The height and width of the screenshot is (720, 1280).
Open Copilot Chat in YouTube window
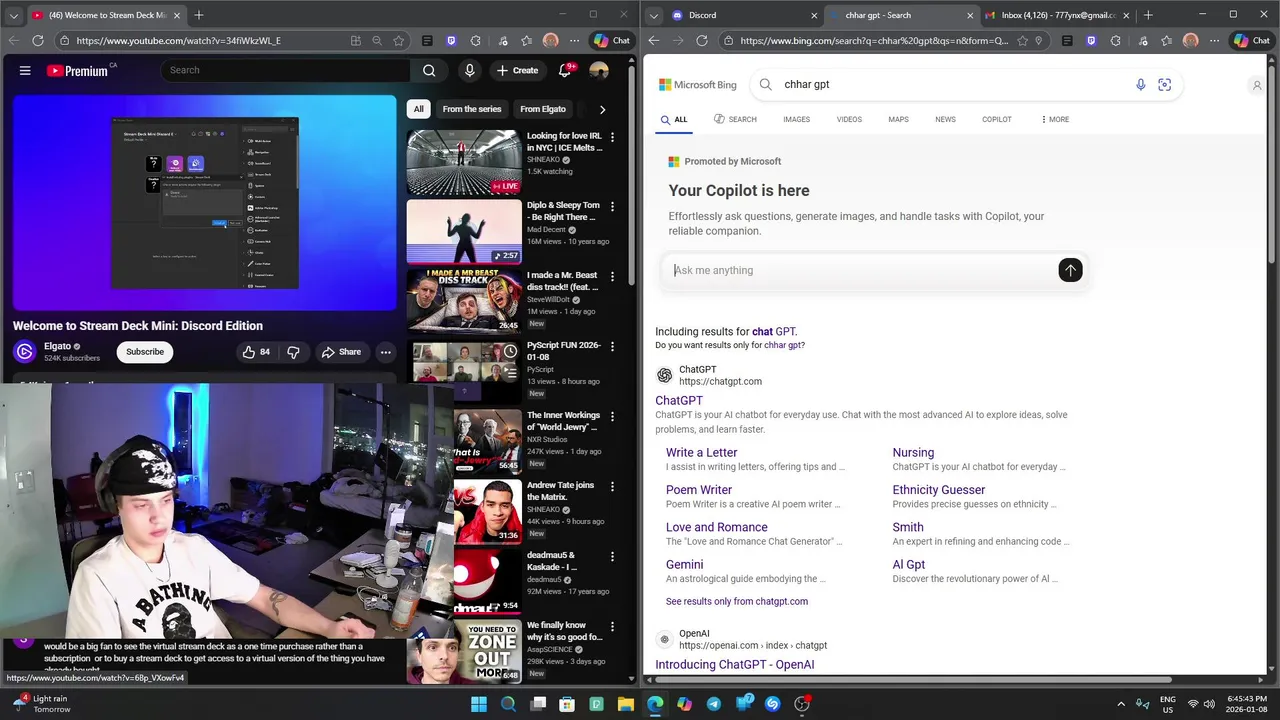pos(611,41)
